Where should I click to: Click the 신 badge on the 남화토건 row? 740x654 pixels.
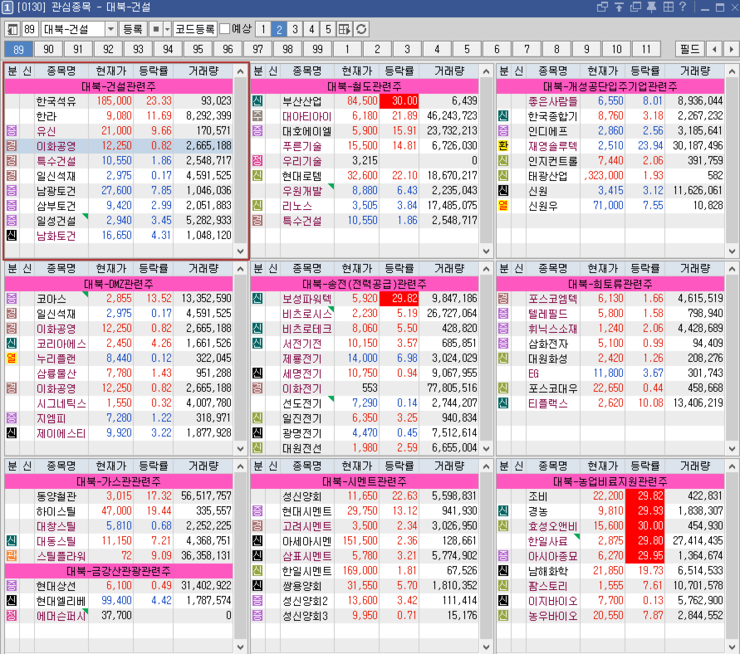(12, 235)
